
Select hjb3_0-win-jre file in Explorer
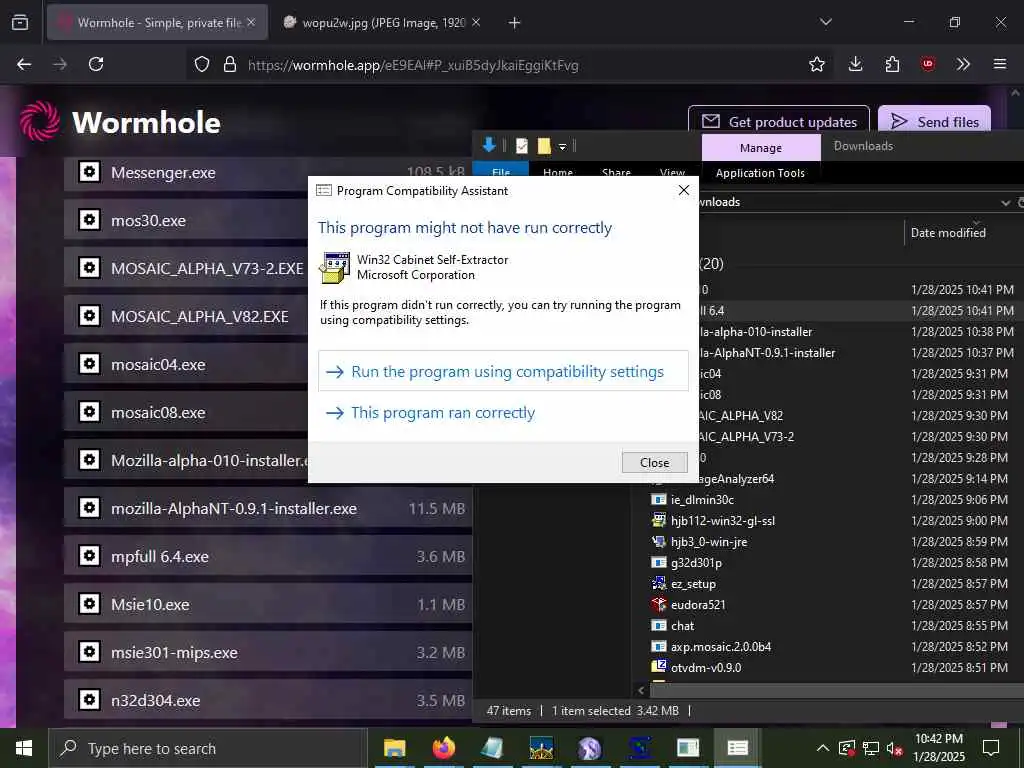pos(709,541)
